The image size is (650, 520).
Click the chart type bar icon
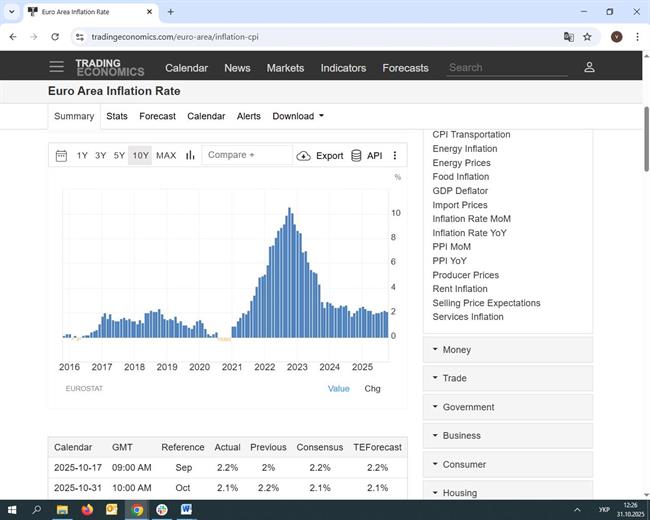[x=190, y=155]
